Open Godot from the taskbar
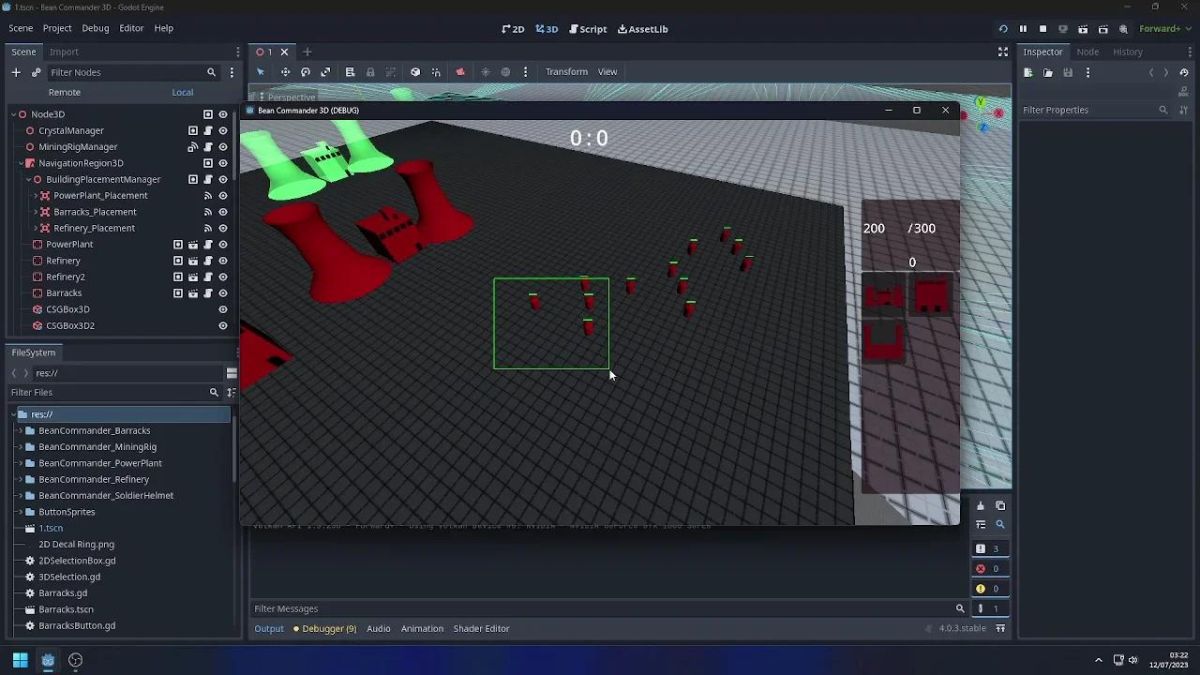The image size is (1200, 675). coord(47,660)
